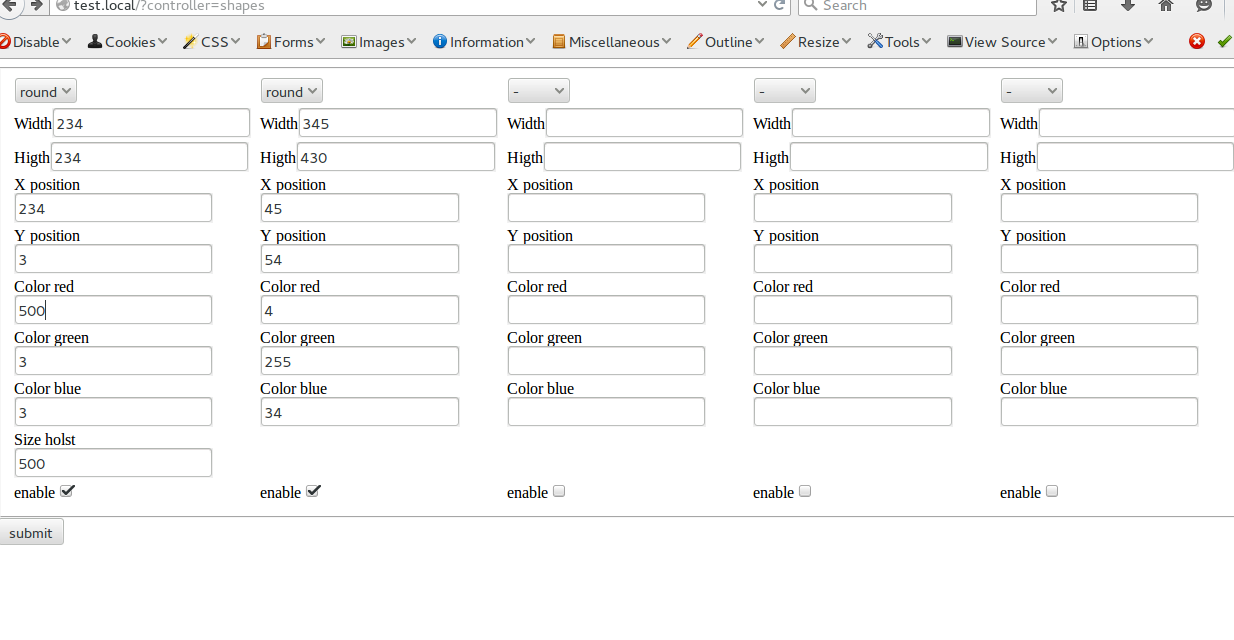Open the Tools toolbar menu
The height and width of the screenshot is (640, 1234).
coord(899,42)
